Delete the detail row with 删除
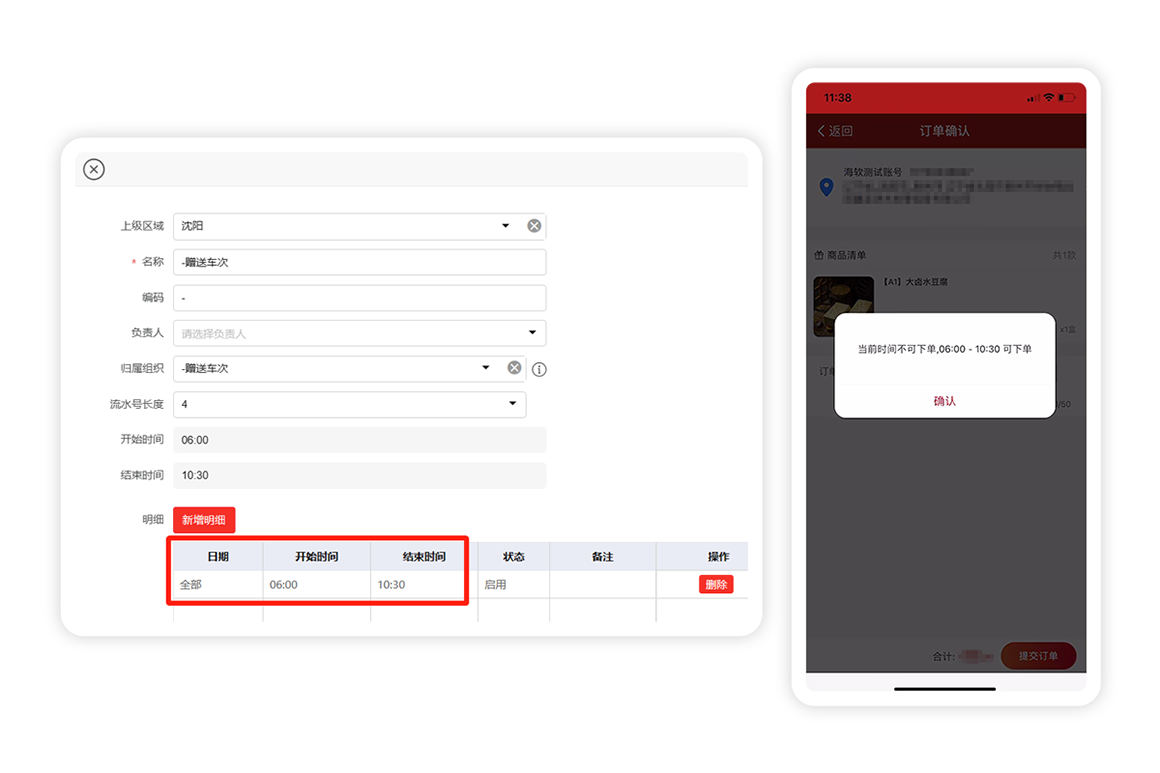 point(715,584)
